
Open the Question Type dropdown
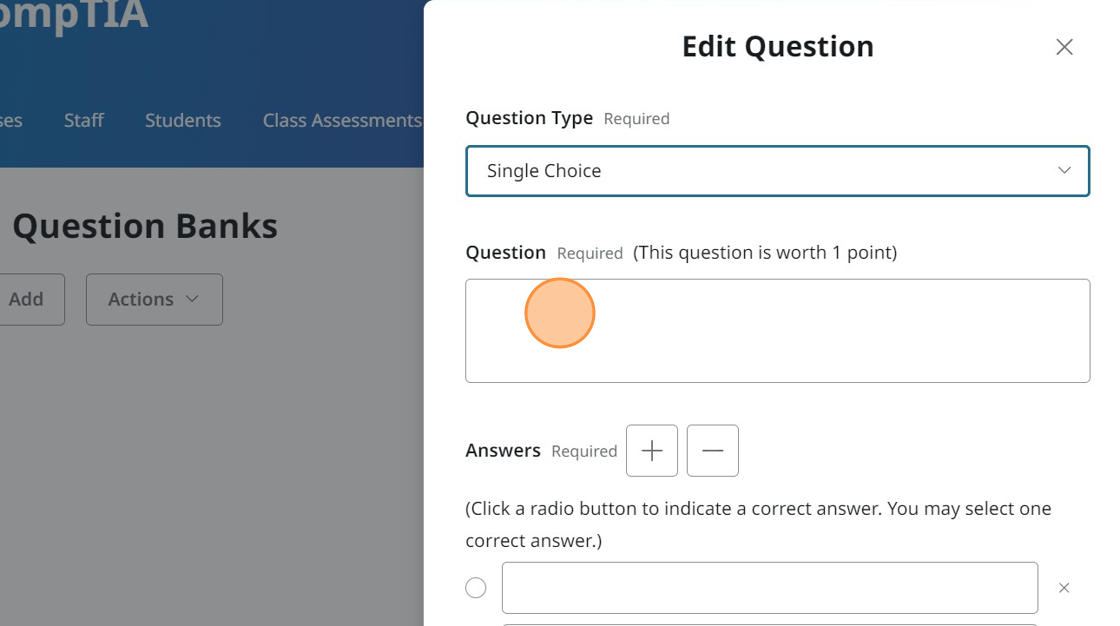(776, 171)
